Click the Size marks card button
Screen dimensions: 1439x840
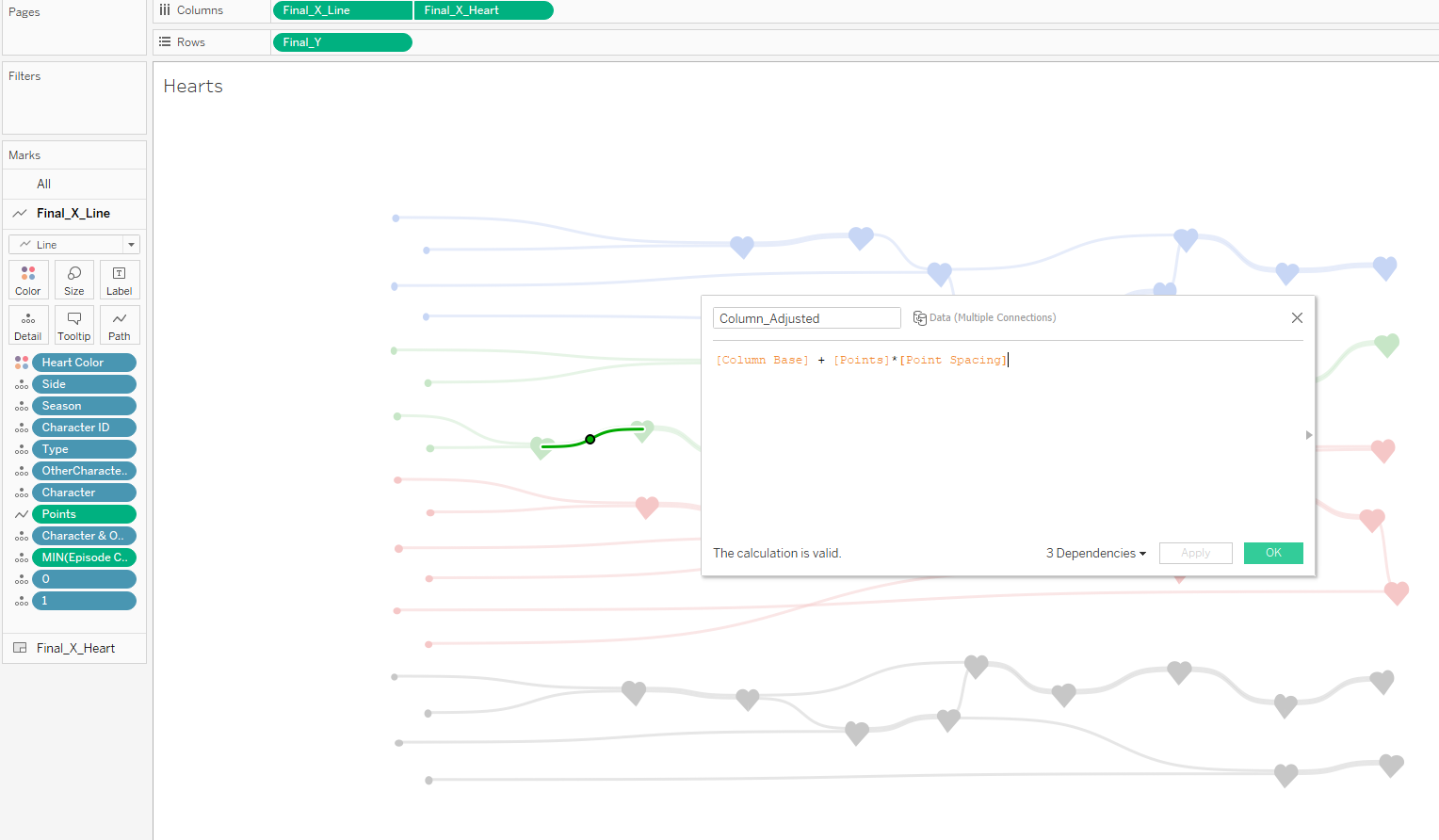pos(74,280)
